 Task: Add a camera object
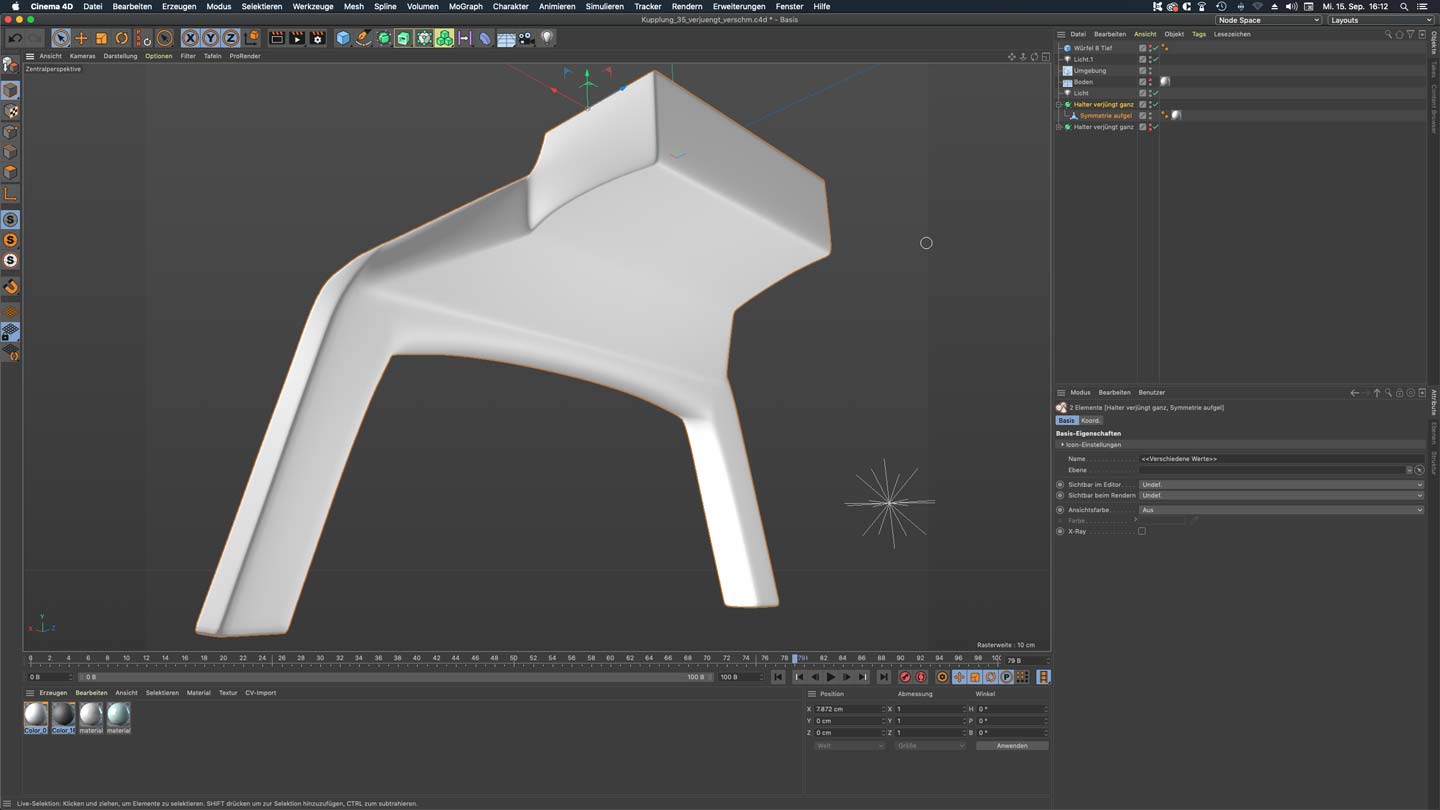click(527, 38)
